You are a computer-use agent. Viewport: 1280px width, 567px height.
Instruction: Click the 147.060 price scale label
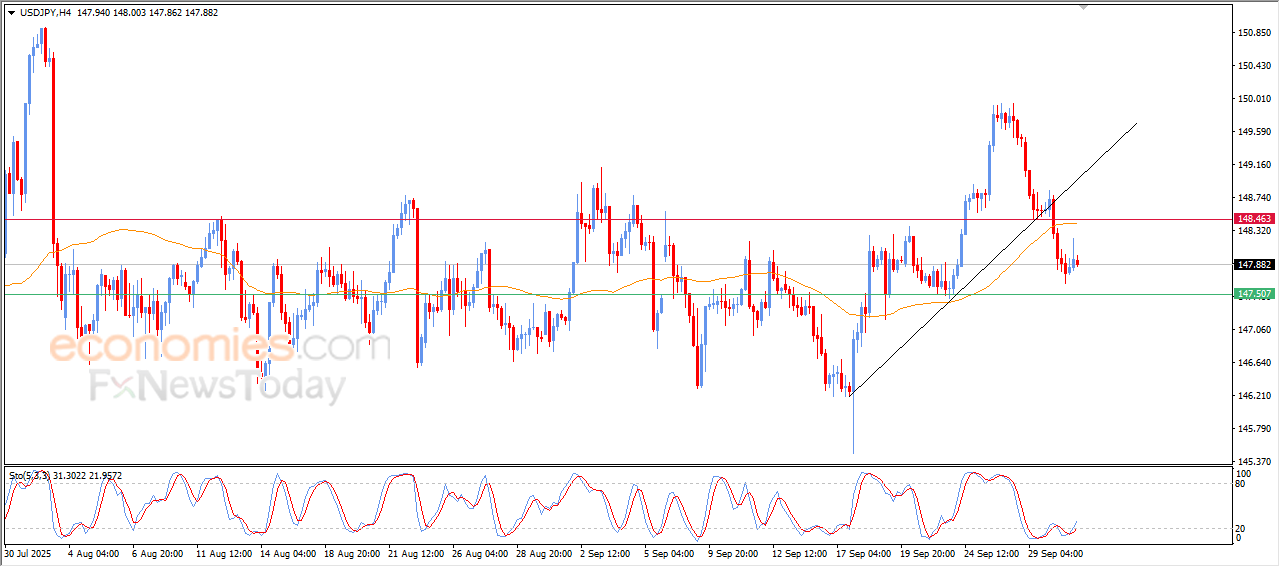click(x=1254, y=329)
